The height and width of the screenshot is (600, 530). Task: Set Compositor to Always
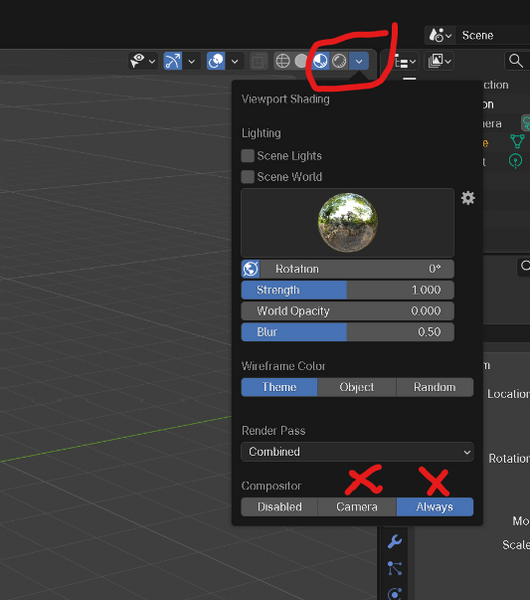(435, 507)
